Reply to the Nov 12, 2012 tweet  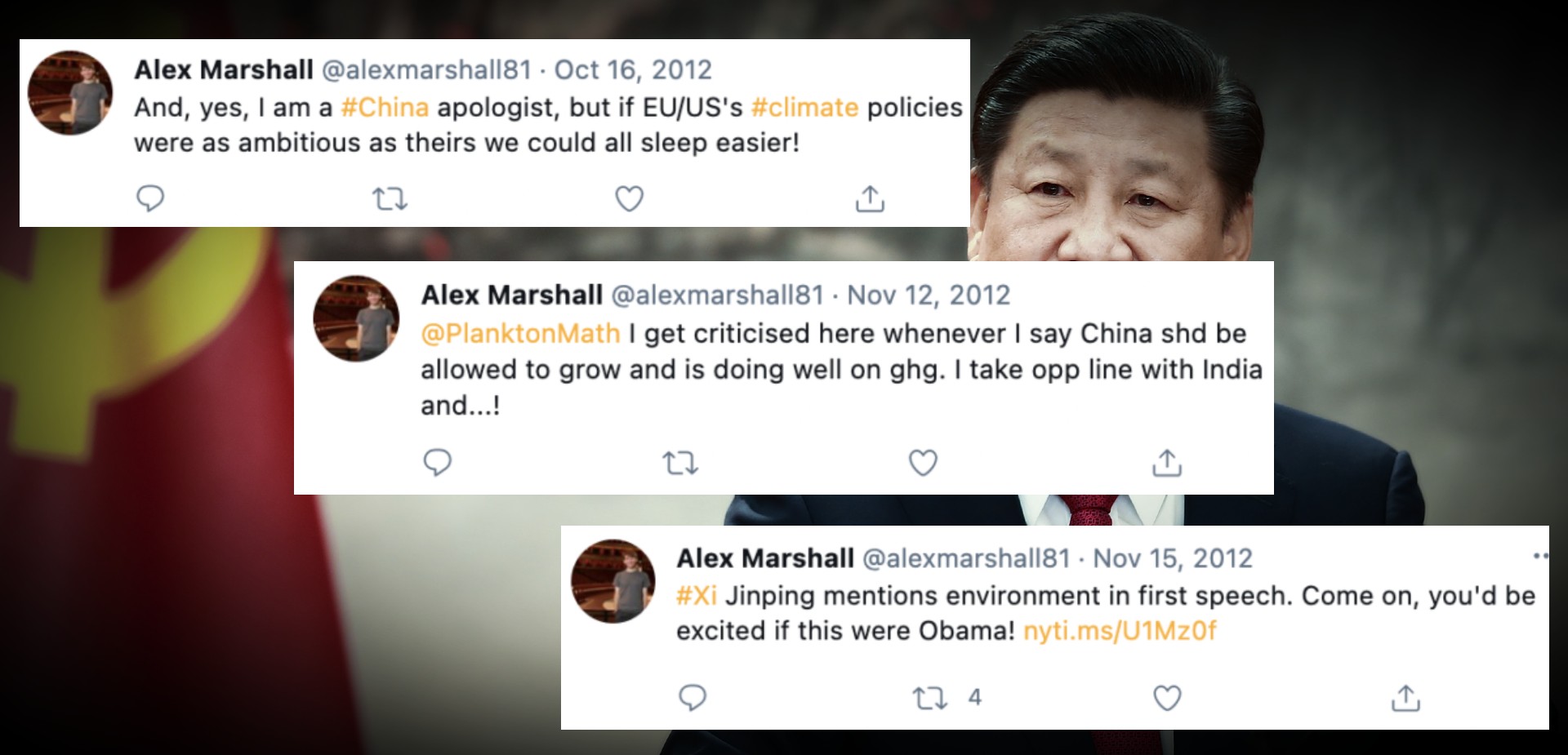[437, 463]
